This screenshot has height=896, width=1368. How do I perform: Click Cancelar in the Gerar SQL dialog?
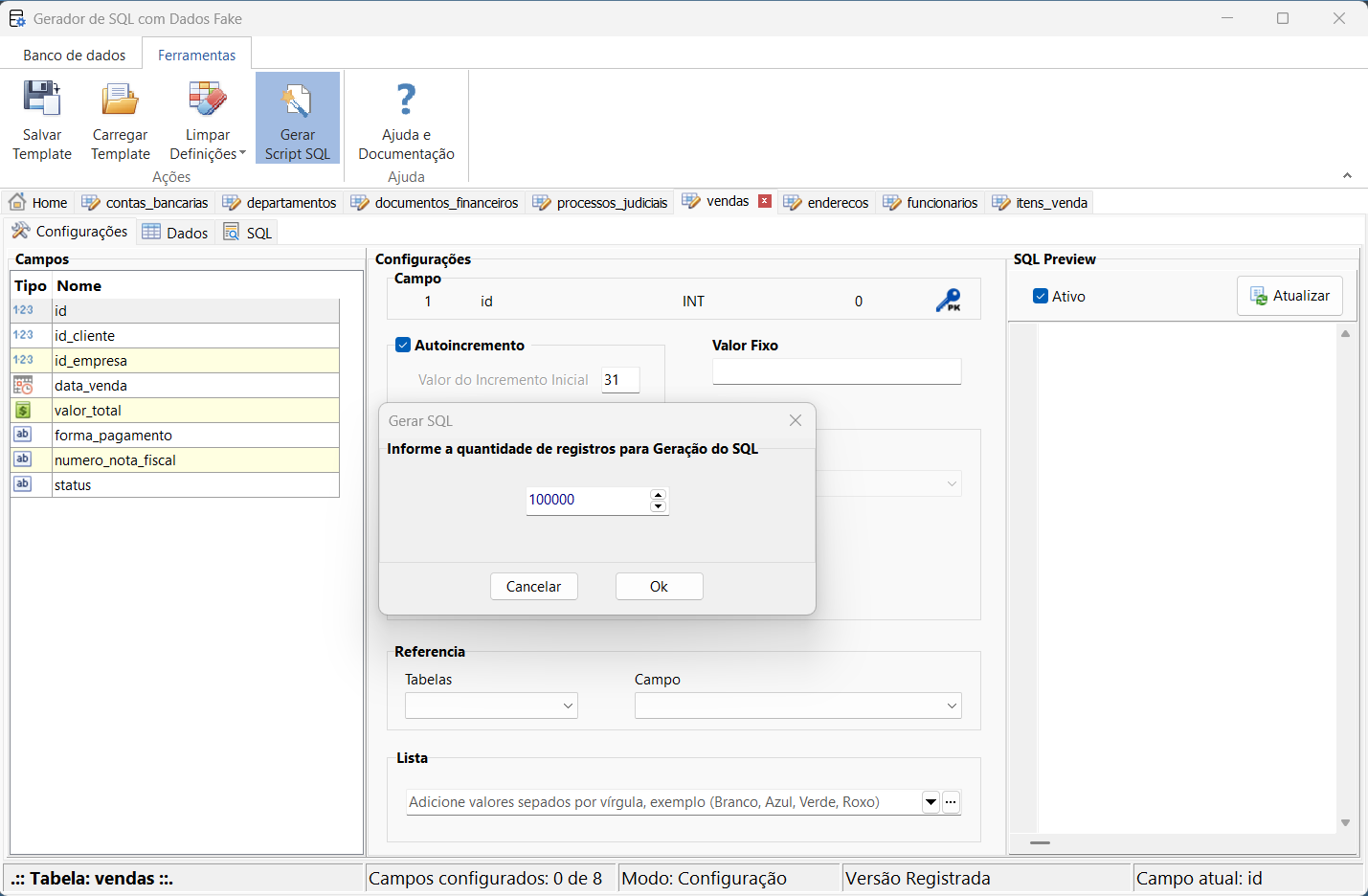pyautogui.click(x=533, y=587)
